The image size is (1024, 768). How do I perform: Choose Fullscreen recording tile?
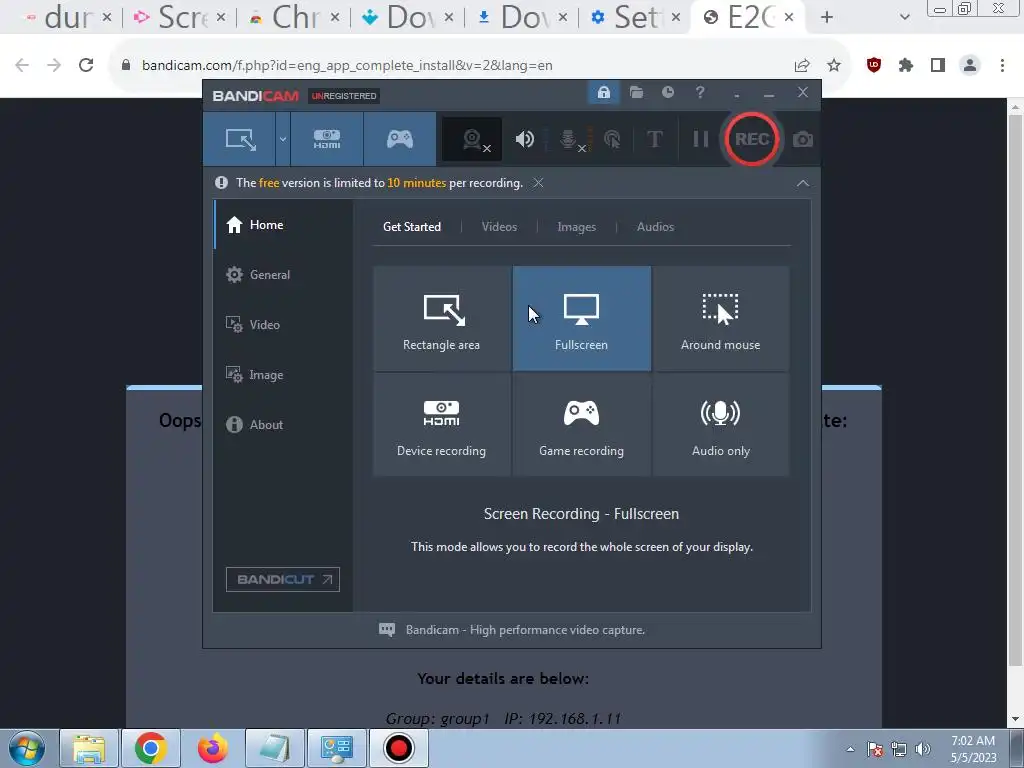click(x=581, y=318)
